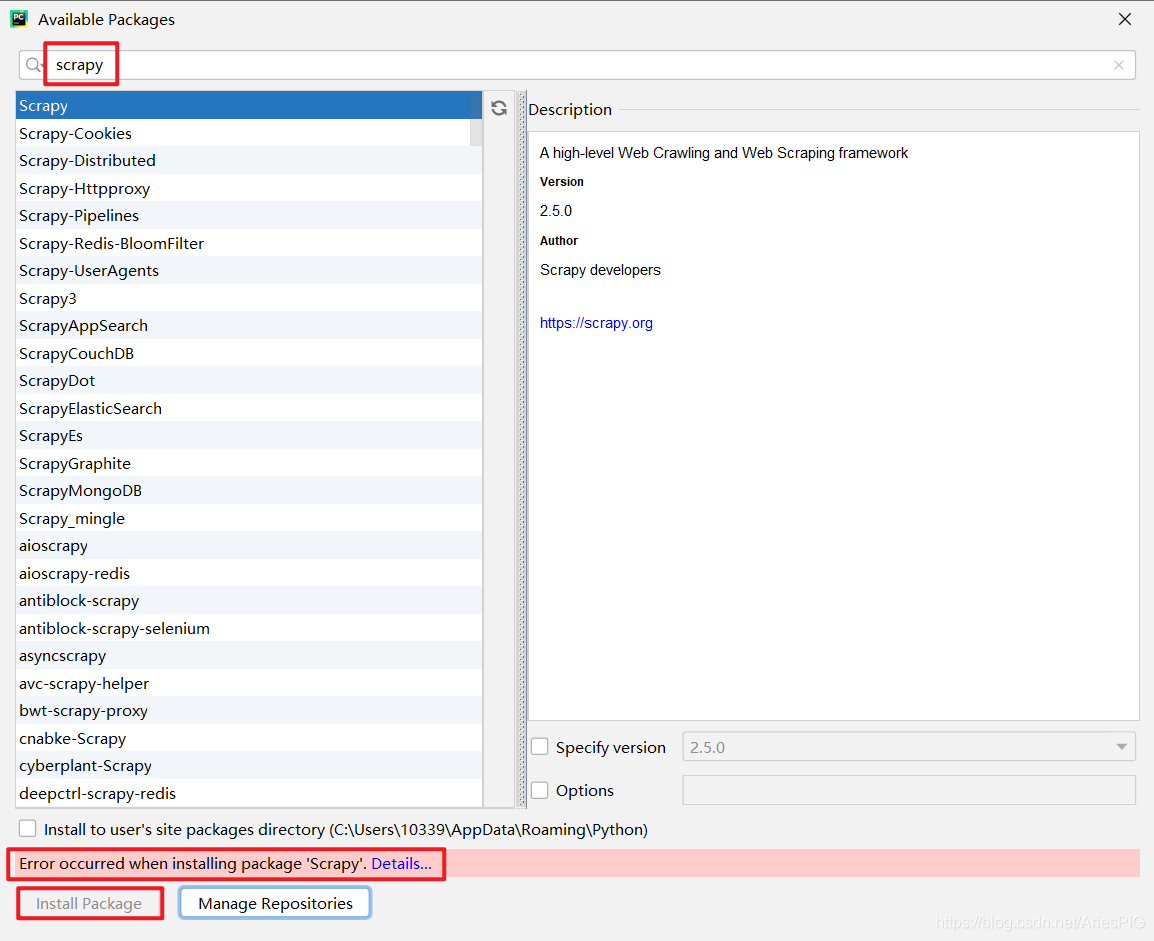Select the Scrapy3 package
The image size is (1154, 941).
[249, 298]
